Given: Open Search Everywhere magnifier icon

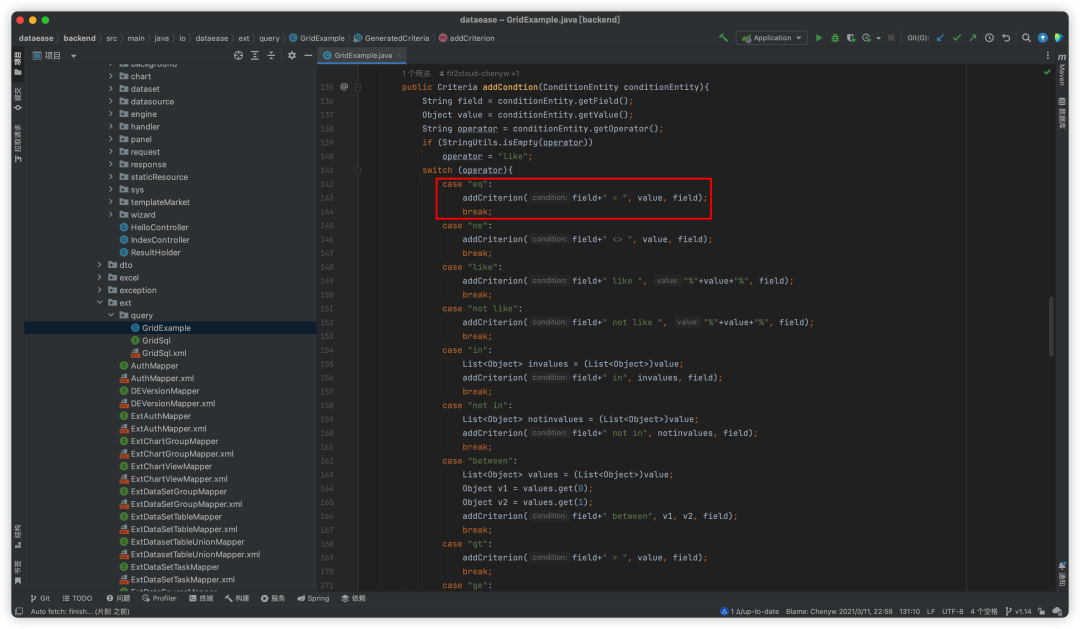Looking at the screenshot, I should tap(1026, 38).
